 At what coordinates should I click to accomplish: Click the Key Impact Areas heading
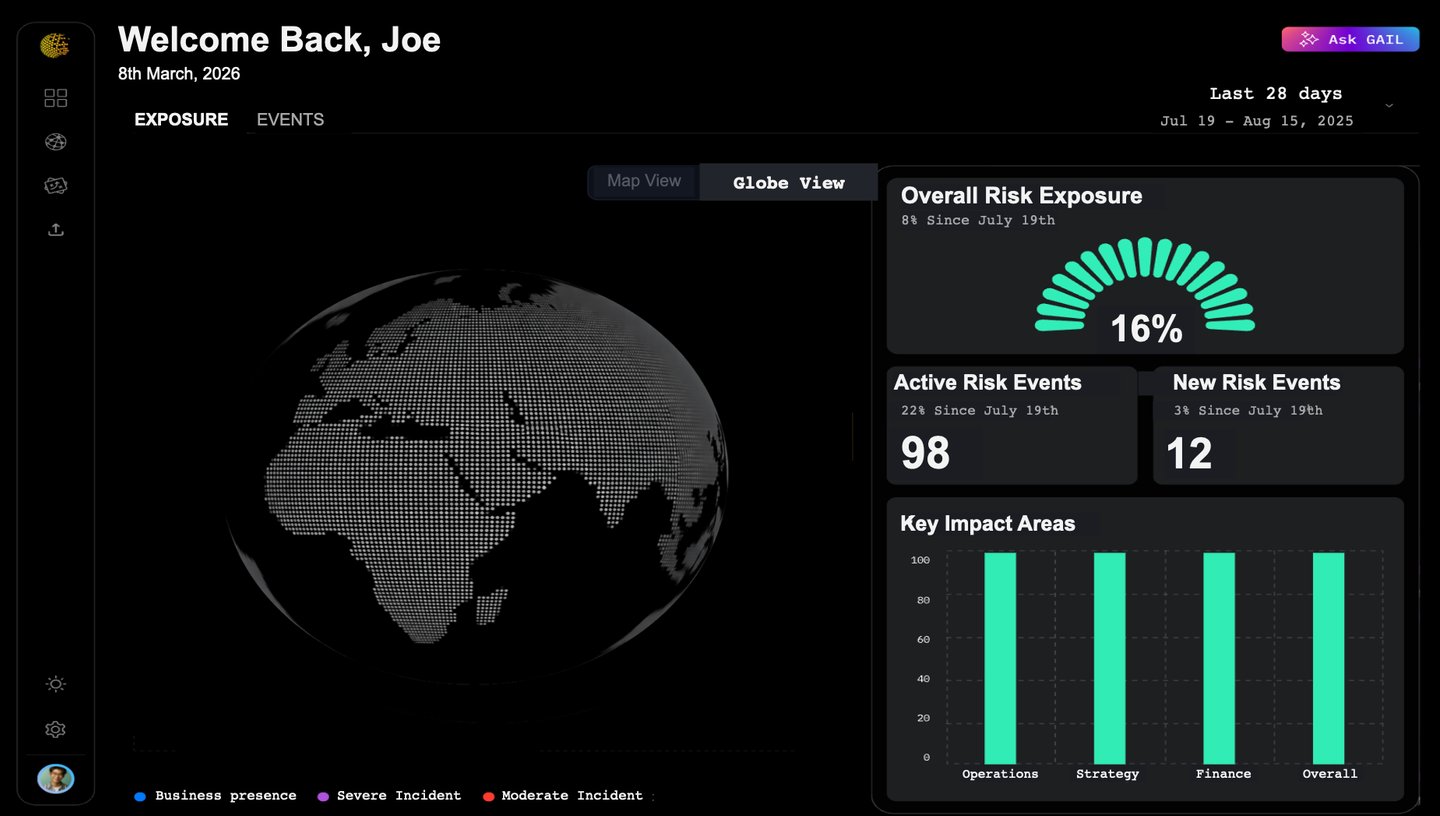pos(988,524)
